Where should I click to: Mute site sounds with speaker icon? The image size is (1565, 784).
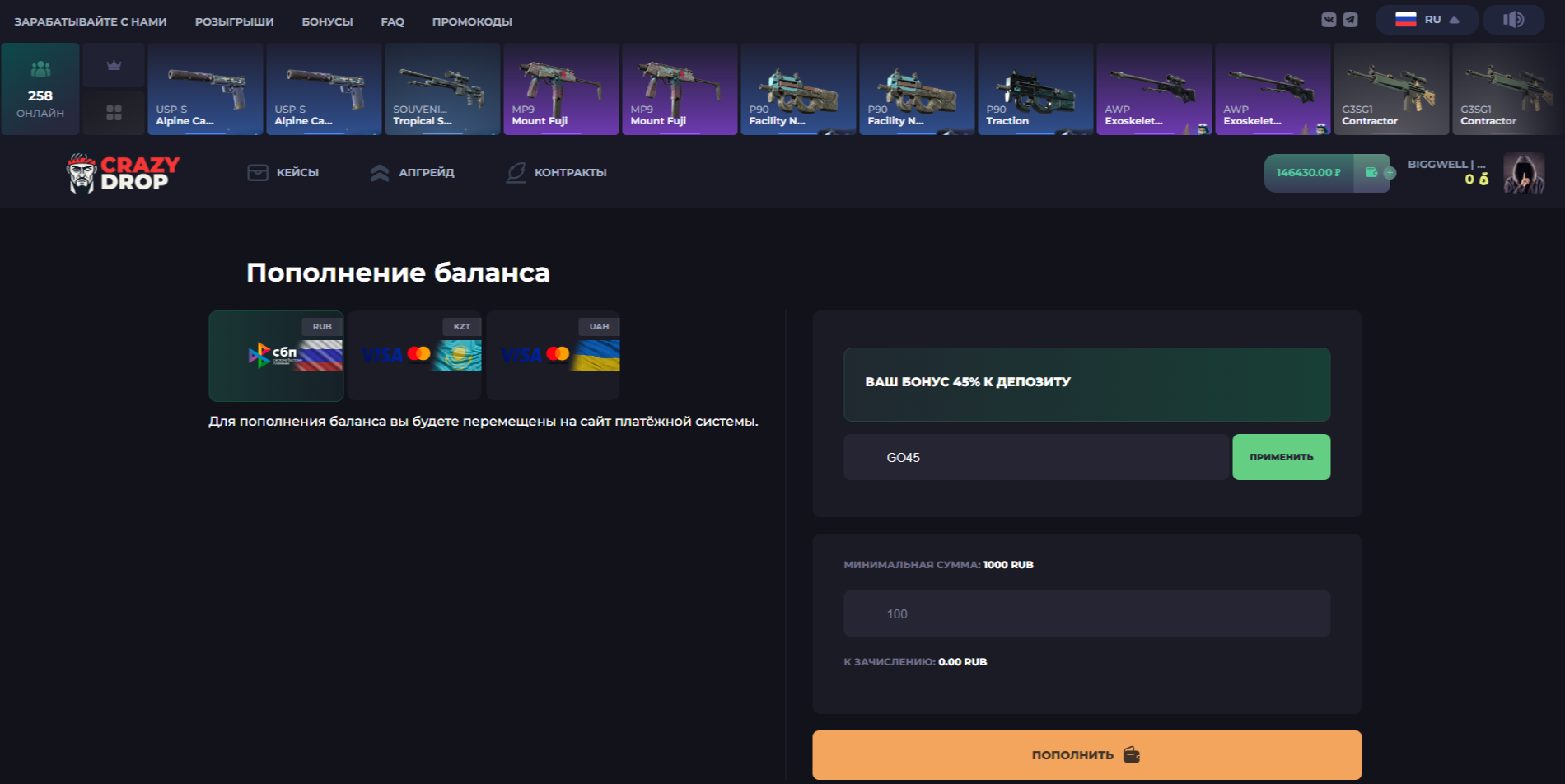coord(1513,20)
